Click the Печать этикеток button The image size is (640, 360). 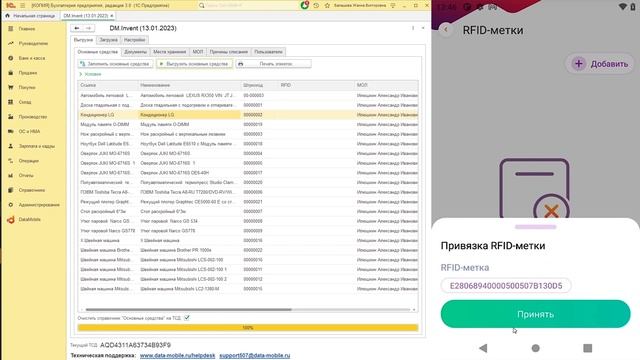point(273,64)
